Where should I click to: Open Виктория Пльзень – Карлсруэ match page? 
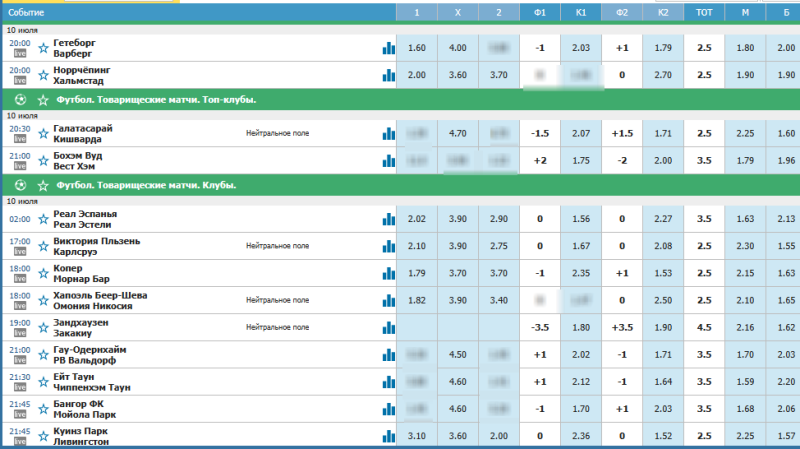(x=90, y=246)
